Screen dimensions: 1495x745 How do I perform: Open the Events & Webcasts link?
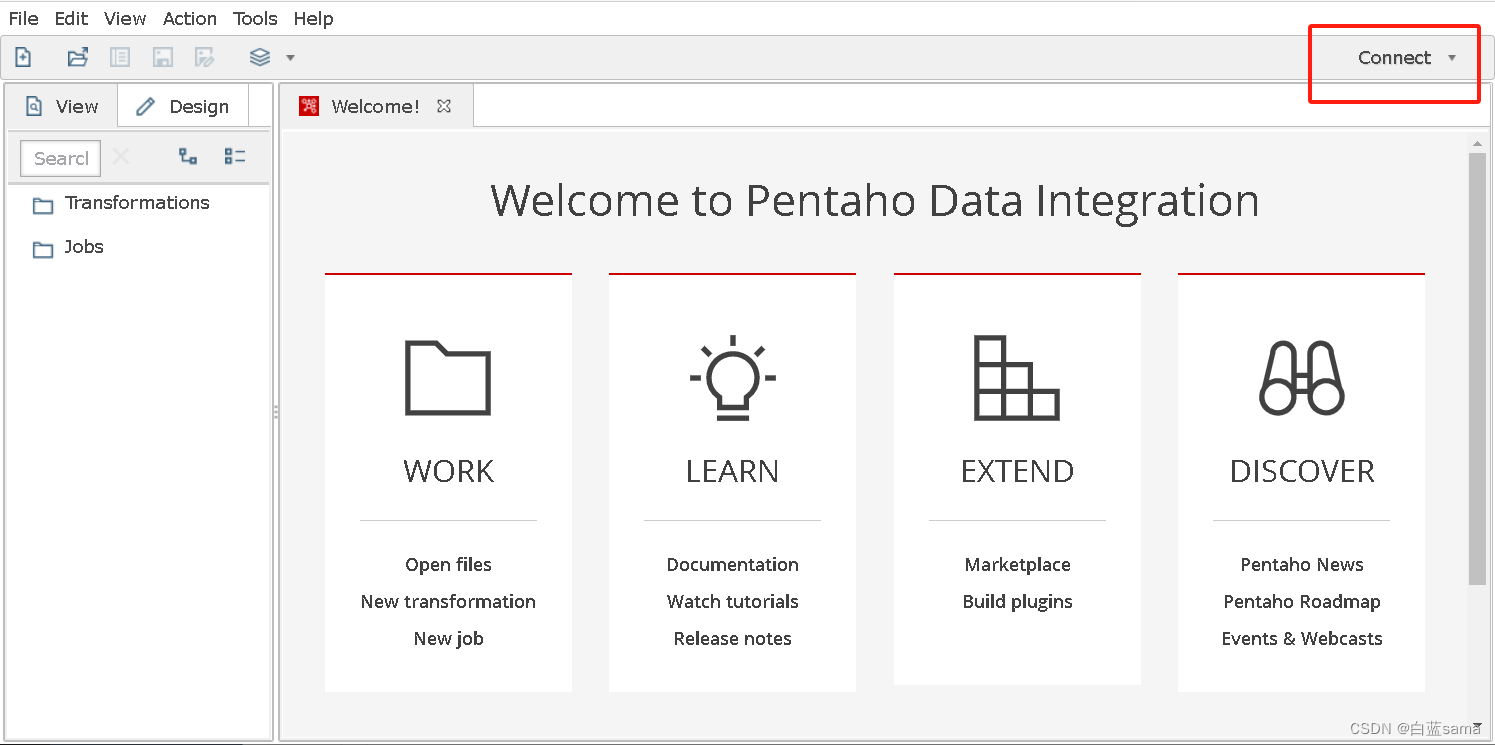[x=1302, y=639]
